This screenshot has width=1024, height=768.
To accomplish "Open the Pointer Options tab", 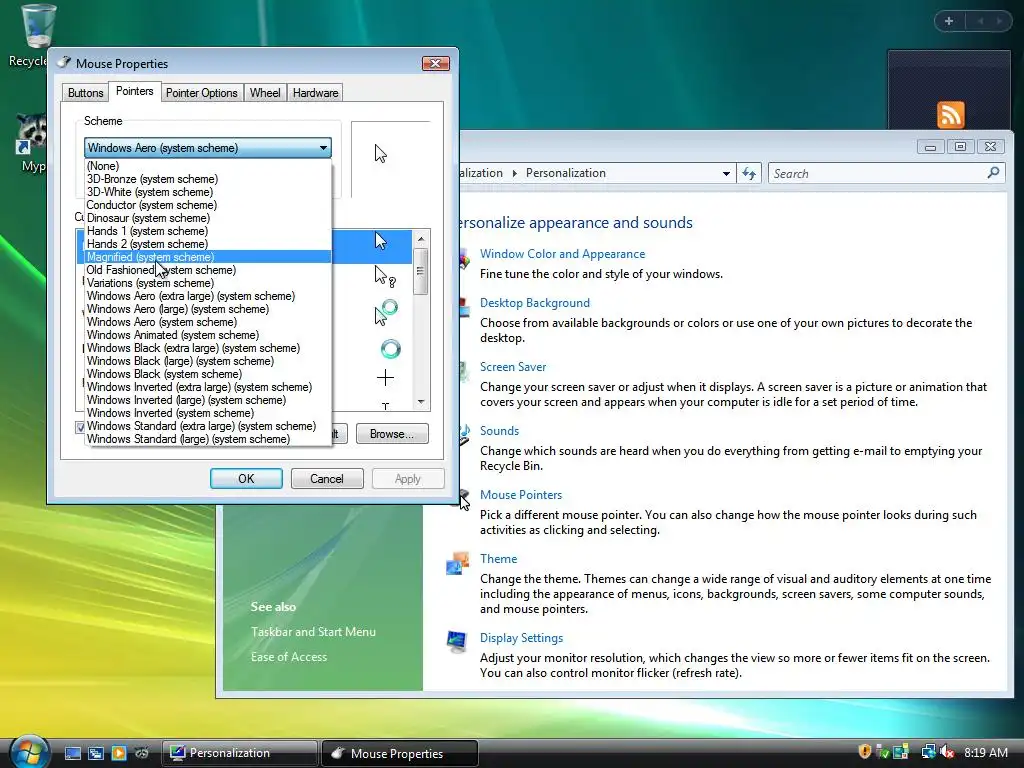I will (202, 93).
